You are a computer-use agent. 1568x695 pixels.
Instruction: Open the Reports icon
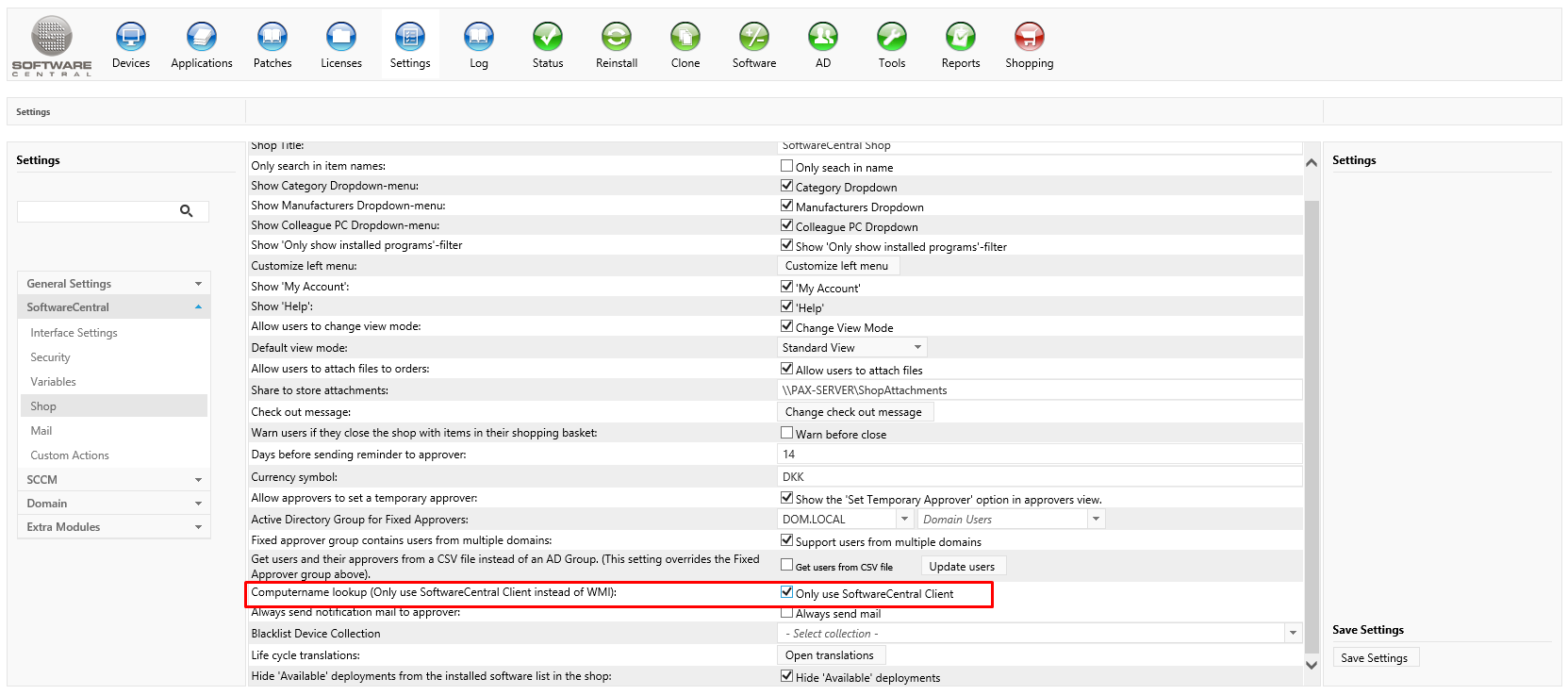tap(960, 38)
